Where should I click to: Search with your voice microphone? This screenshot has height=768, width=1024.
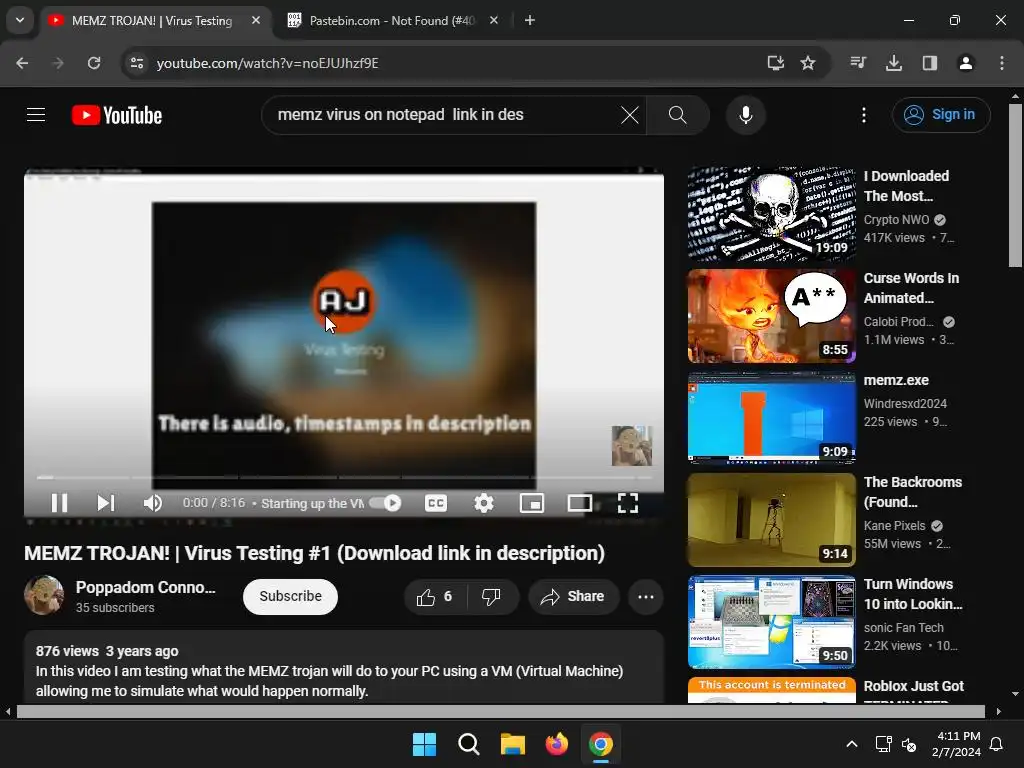click(745, 115)
